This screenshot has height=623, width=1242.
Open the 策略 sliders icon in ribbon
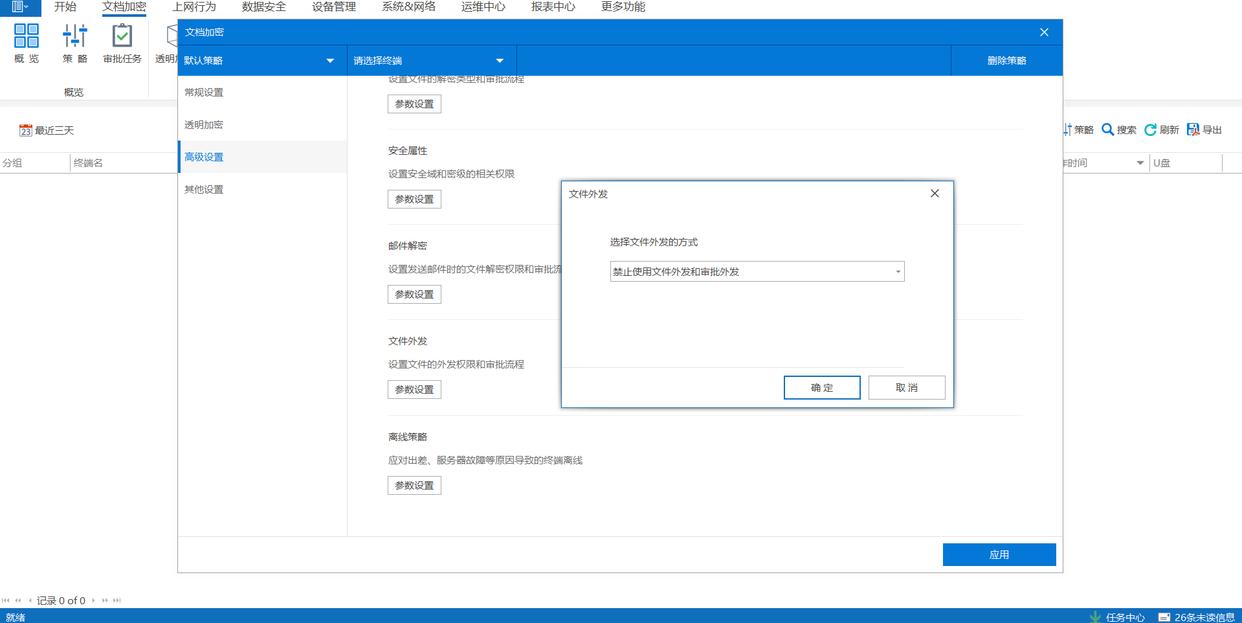tap(75, 36)
